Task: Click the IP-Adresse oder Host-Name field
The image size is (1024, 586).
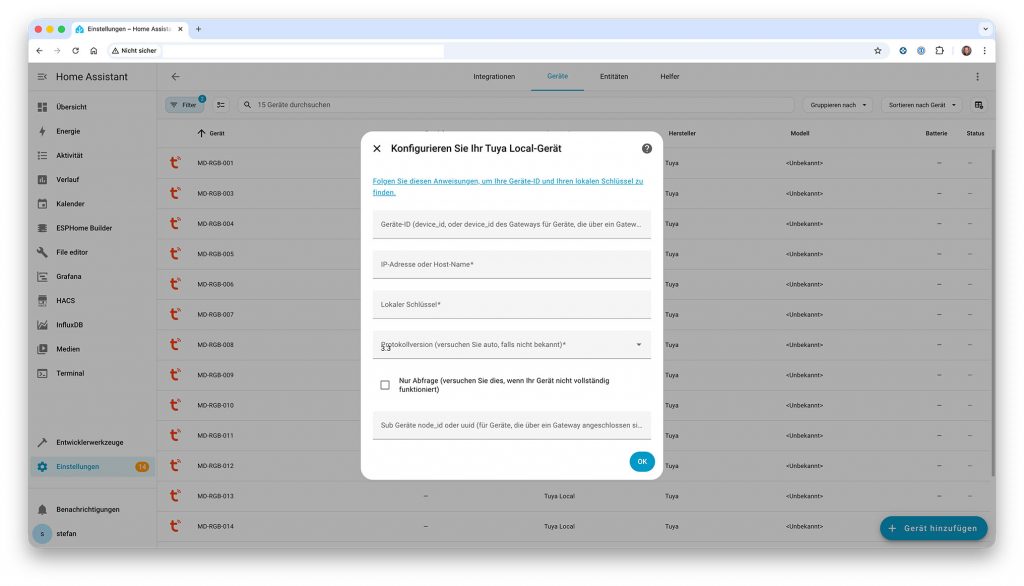Action: click(511, 265)
